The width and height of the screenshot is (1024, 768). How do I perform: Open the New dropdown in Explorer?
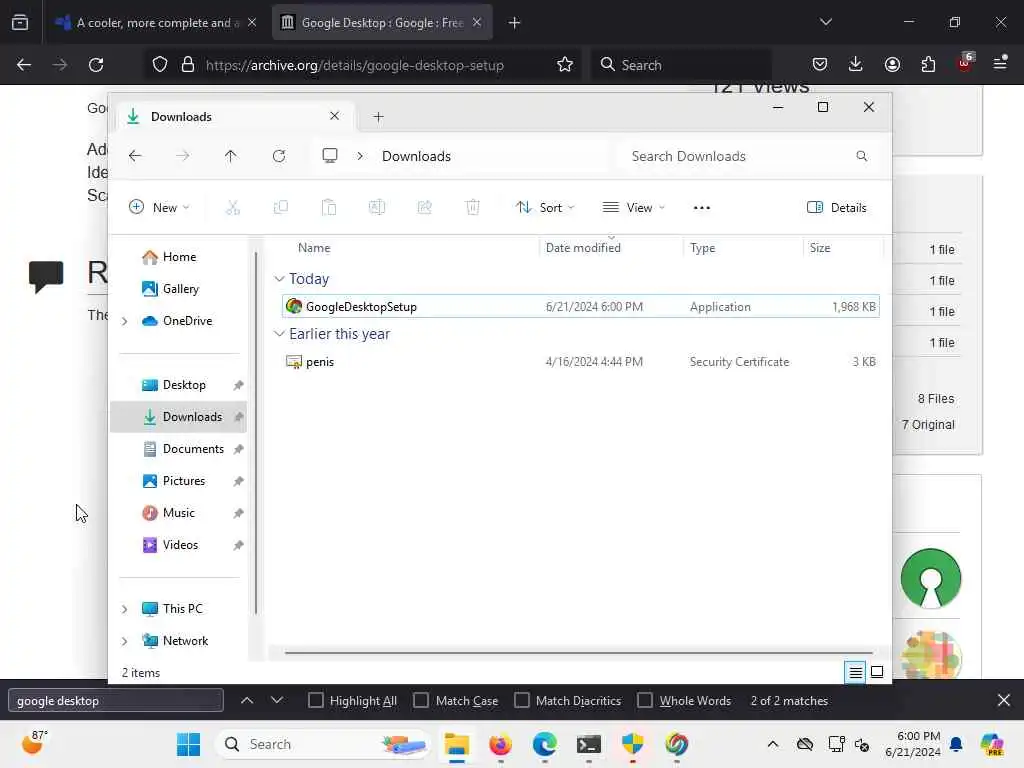(159, 208)
